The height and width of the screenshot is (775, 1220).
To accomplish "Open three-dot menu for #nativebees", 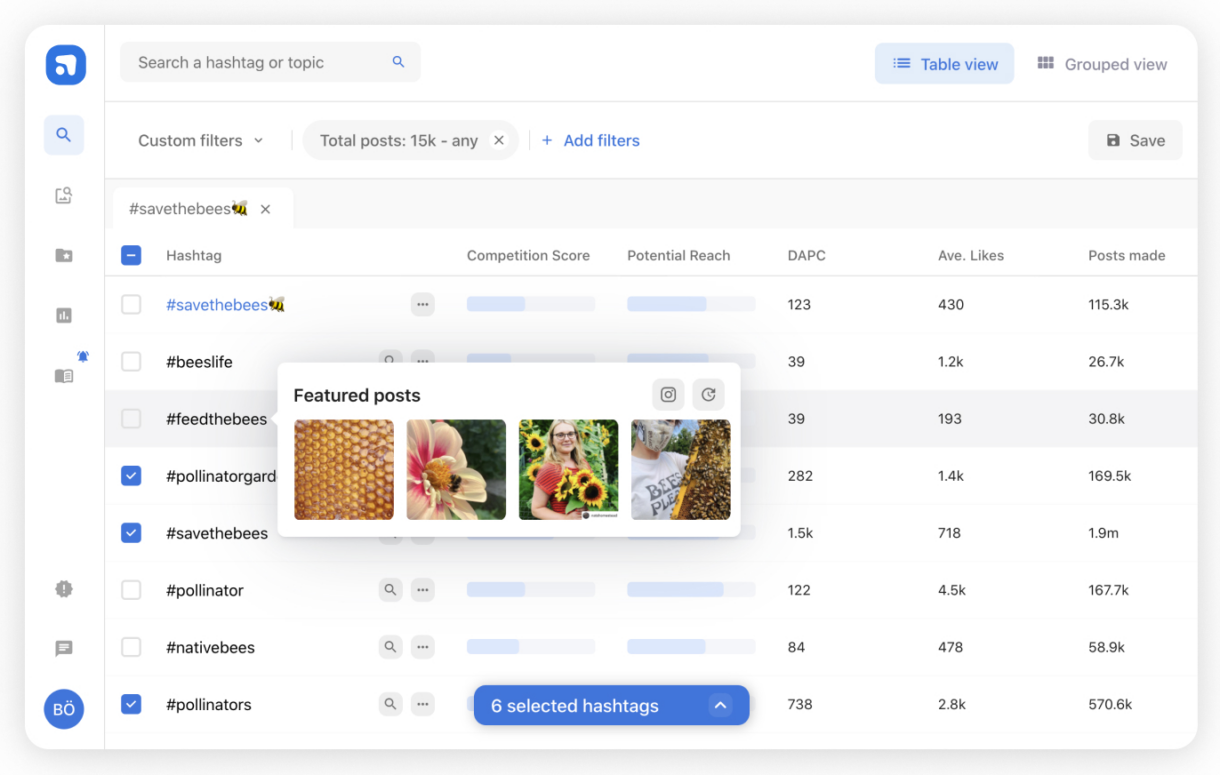I will [x=423, y=647].
